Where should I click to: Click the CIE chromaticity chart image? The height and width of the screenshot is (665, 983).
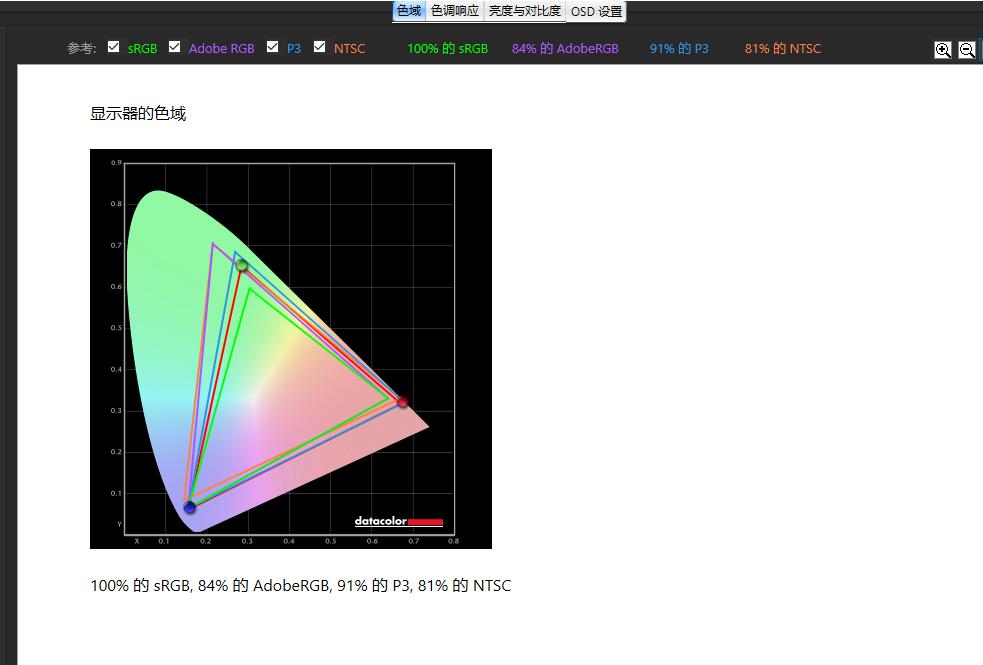pos(291,348)
